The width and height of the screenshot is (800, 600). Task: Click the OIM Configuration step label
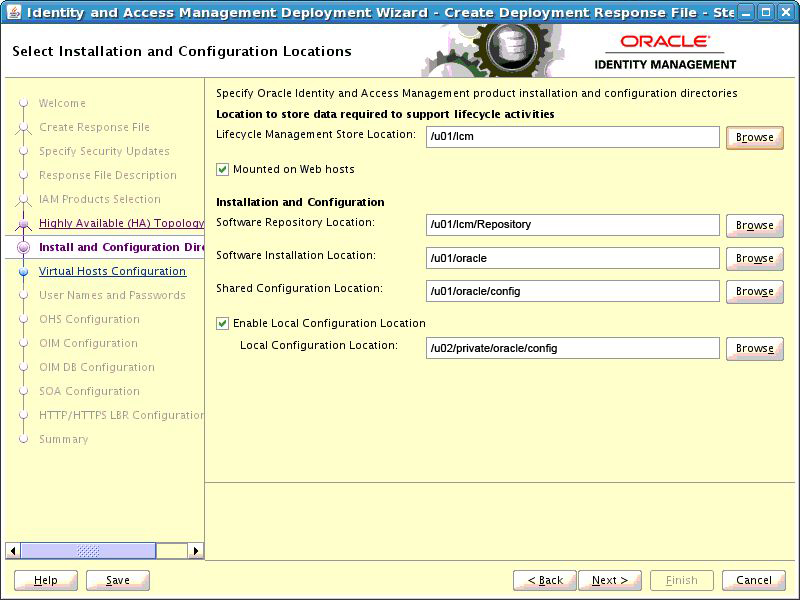coord(88,343)
